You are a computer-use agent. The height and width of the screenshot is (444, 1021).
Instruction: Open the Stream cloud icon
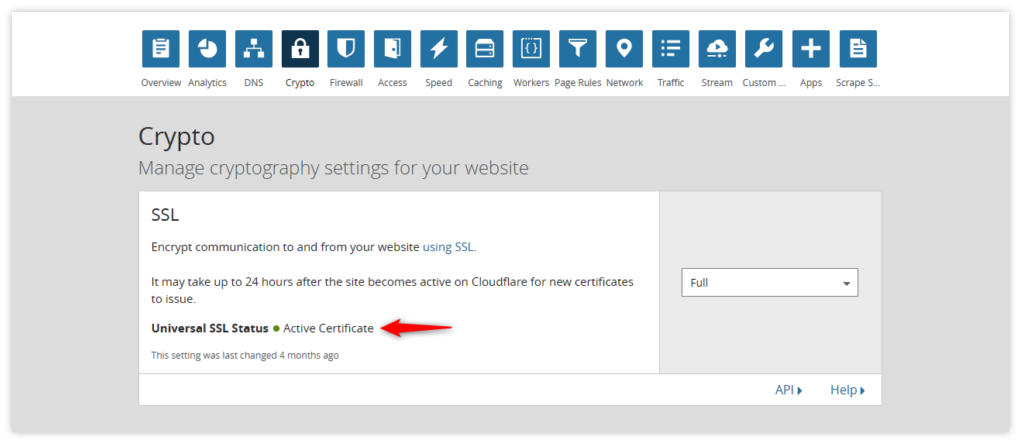point(717,49)
